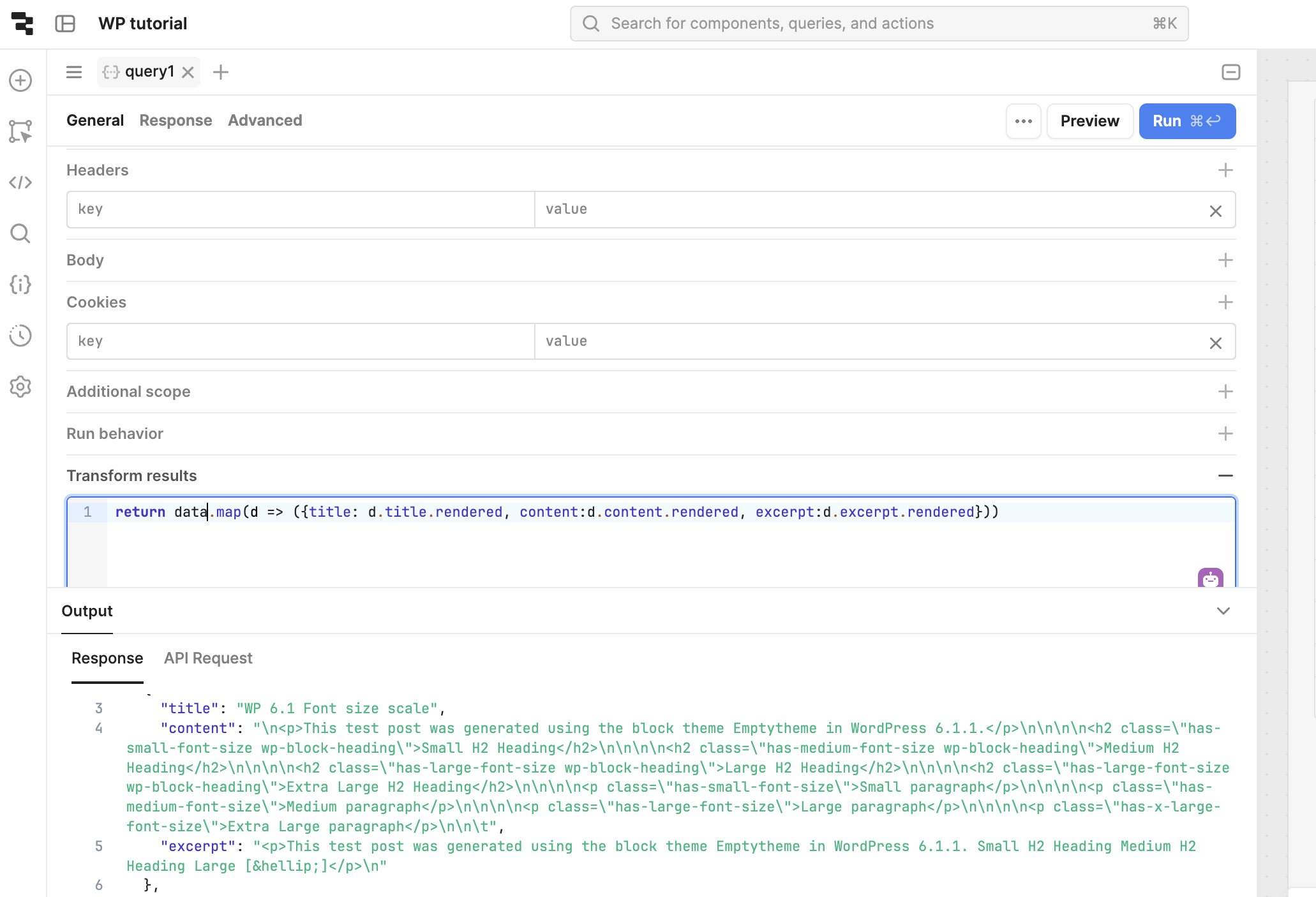Click the Run button
Image resolution: width=1316 pixels, height=897 pixels.
click(1186, 121)
